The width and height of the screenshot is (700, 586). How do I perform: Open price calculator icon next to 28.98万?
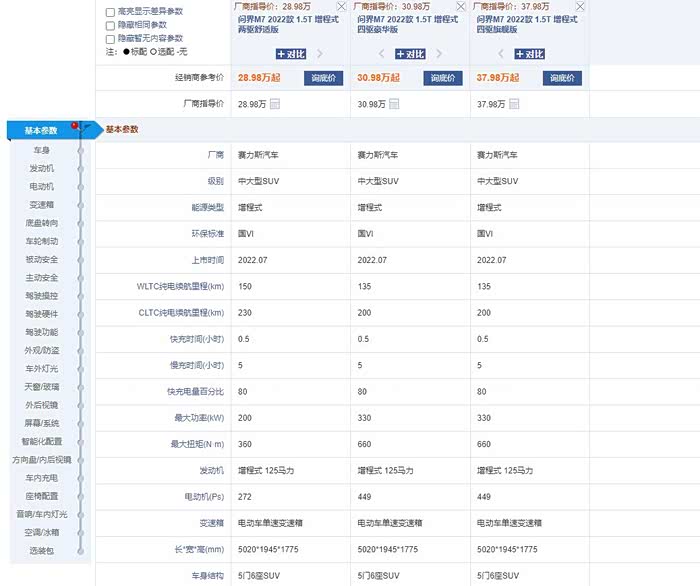click(x=275, y=104)
